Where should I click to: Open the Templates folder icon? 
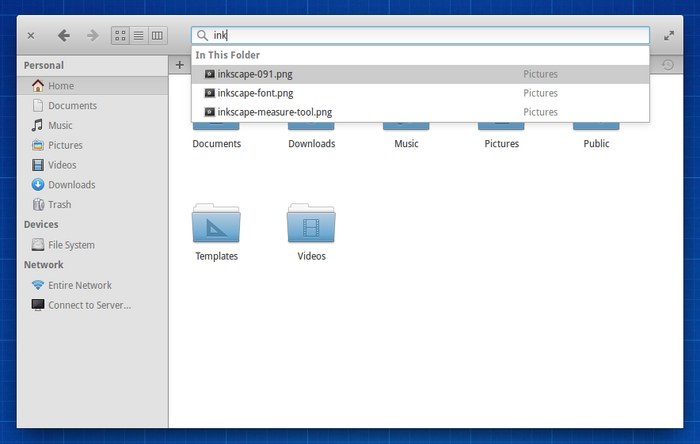click(x=216, y=225)
